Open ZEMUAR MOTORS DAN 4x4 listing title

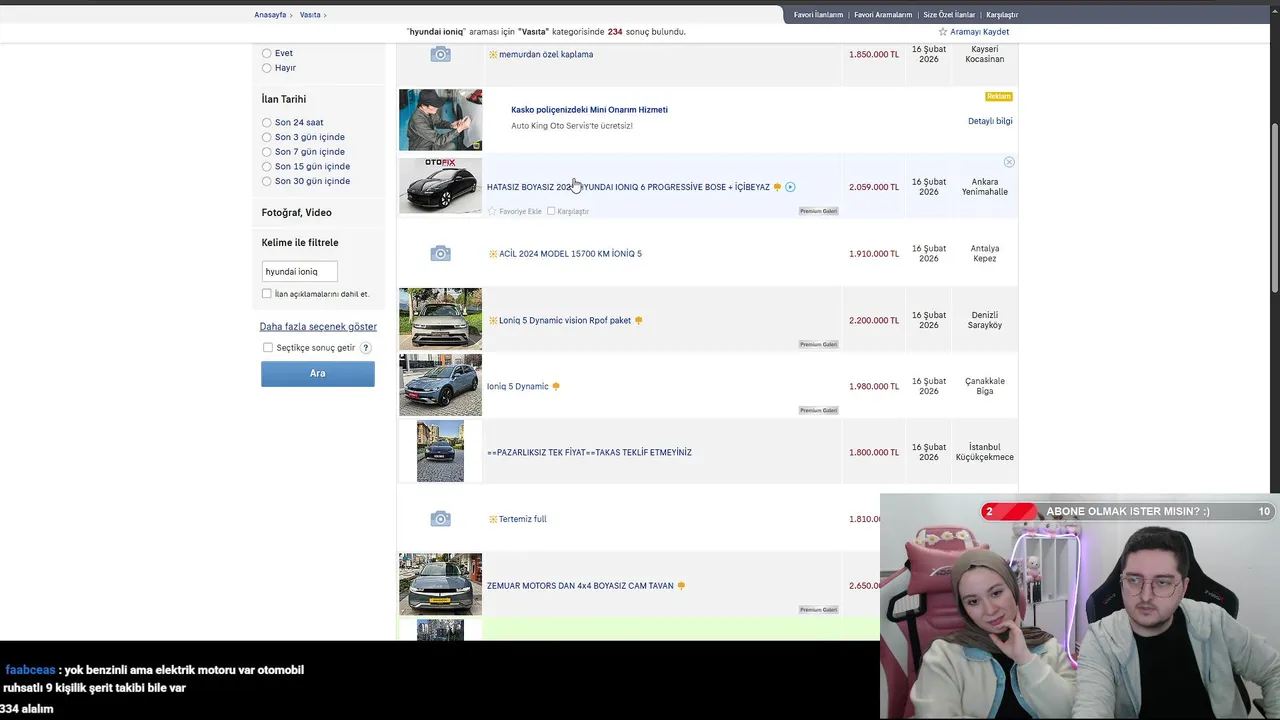click(580, 586)
